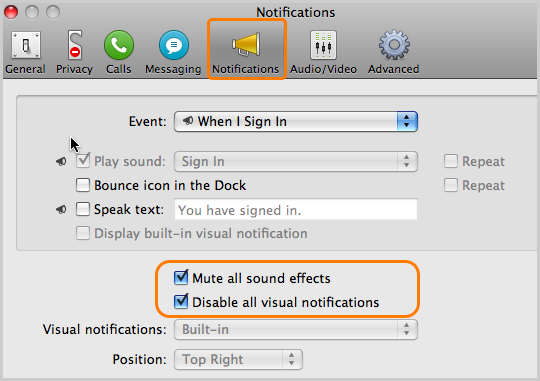Enable Bounce icon in the Dock

83,185
